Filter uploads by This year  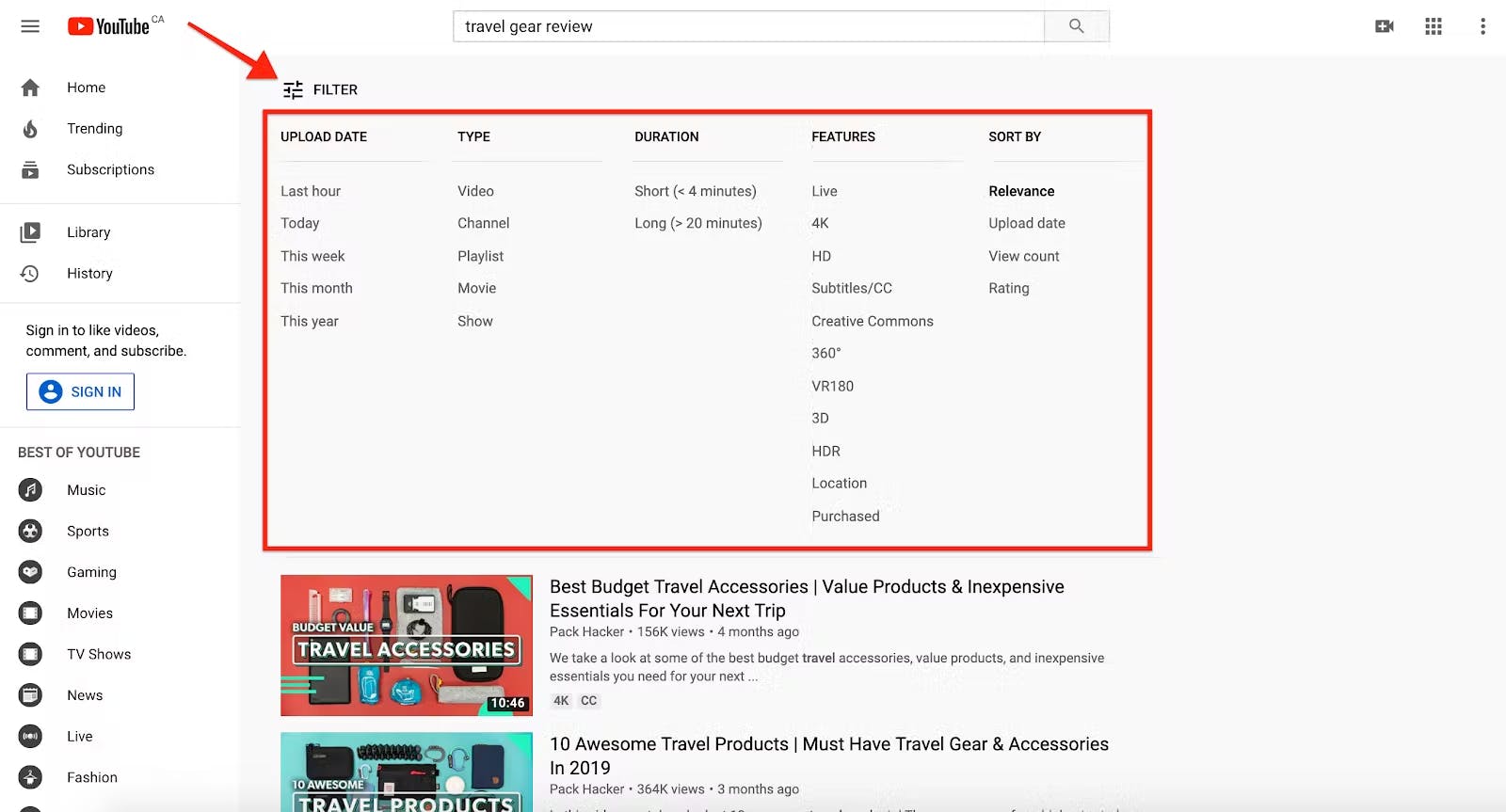click(x=310, y=321)
